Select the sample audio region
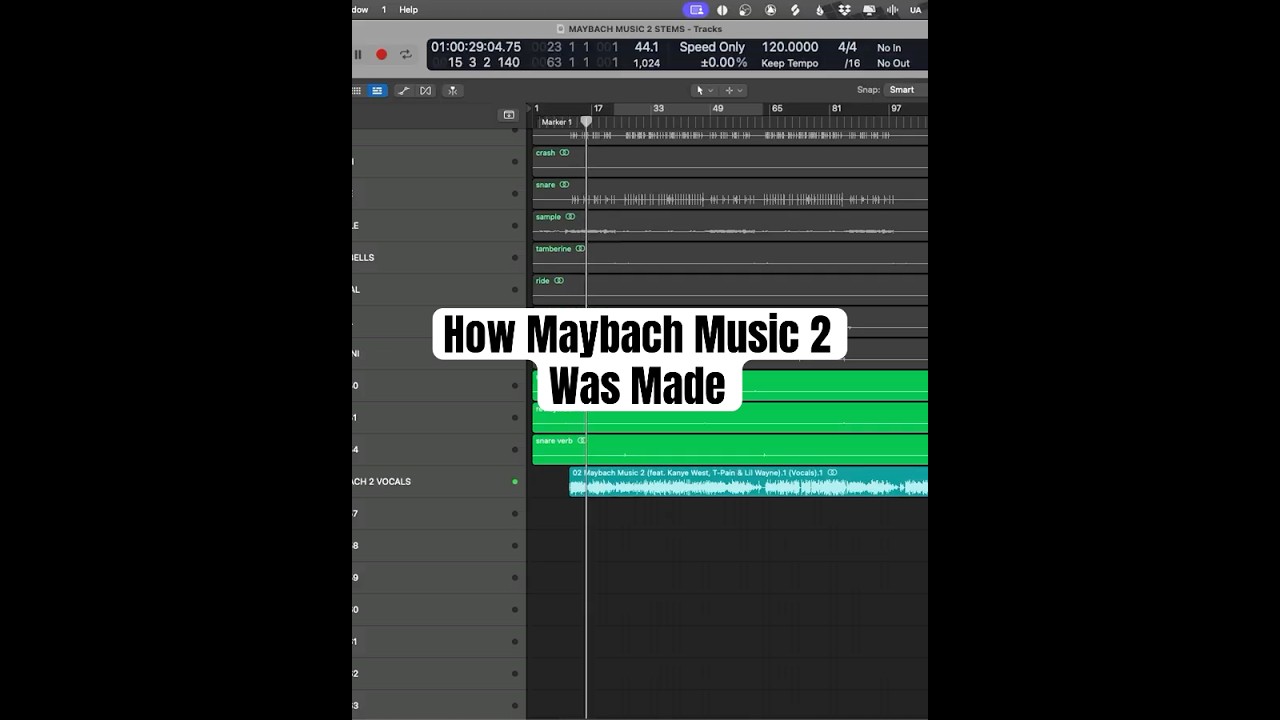 coord(730,225)
